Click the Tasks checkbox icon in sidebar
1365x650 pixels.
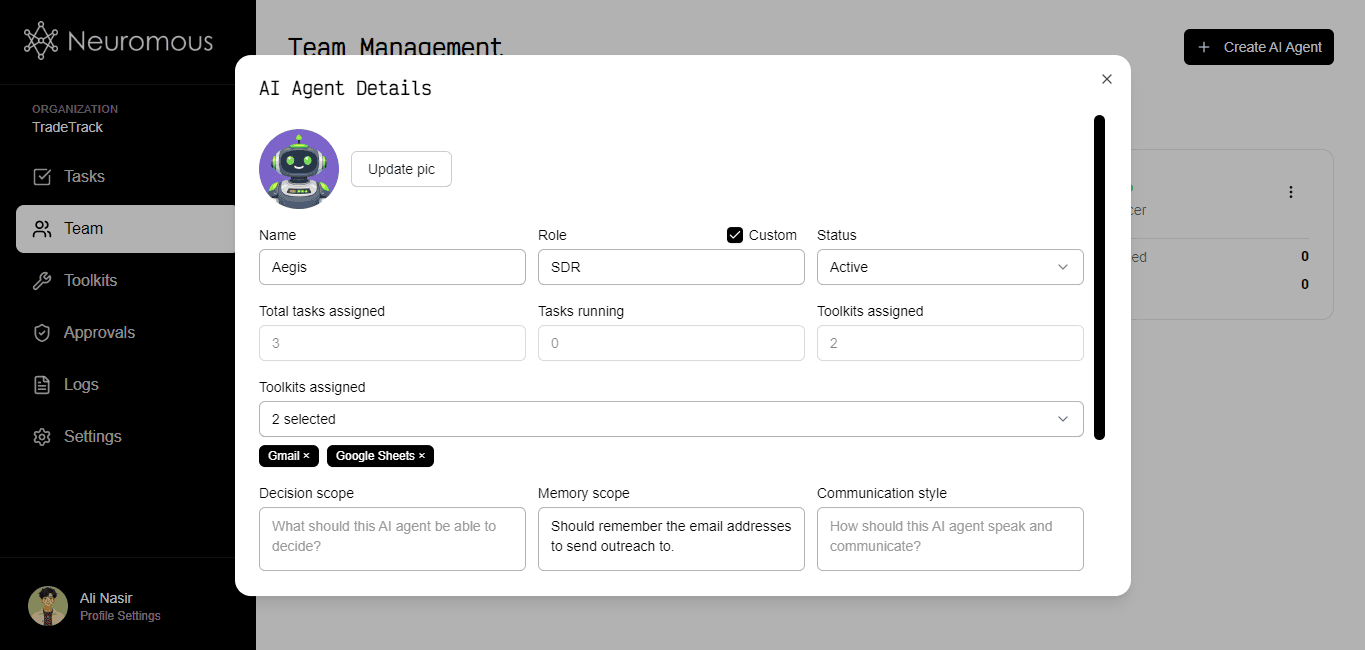(42, 177)
